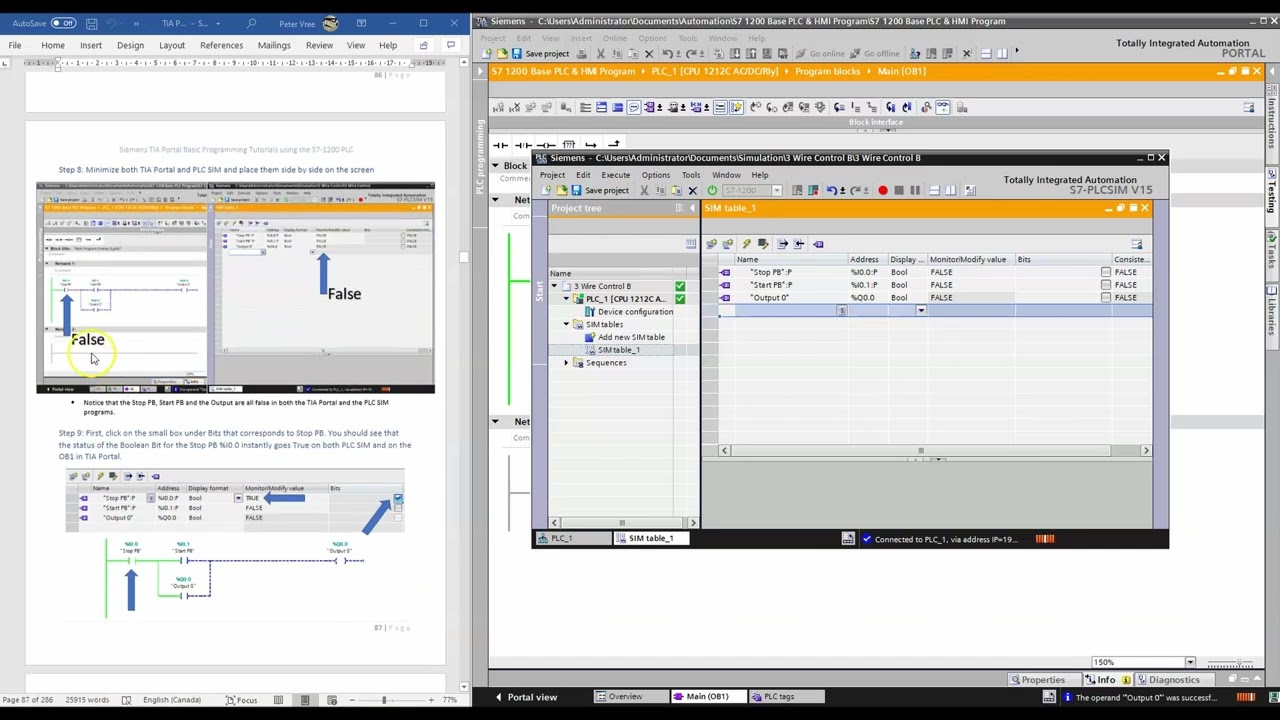Check the Bits box for Stop PB row
The image size is (1280, 720).
pos(1105,272)
